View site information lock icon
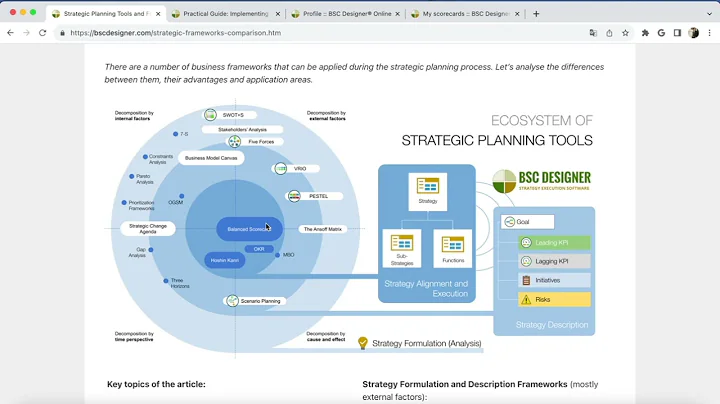This screenshot has width=720, height=404. pos(62,33)
